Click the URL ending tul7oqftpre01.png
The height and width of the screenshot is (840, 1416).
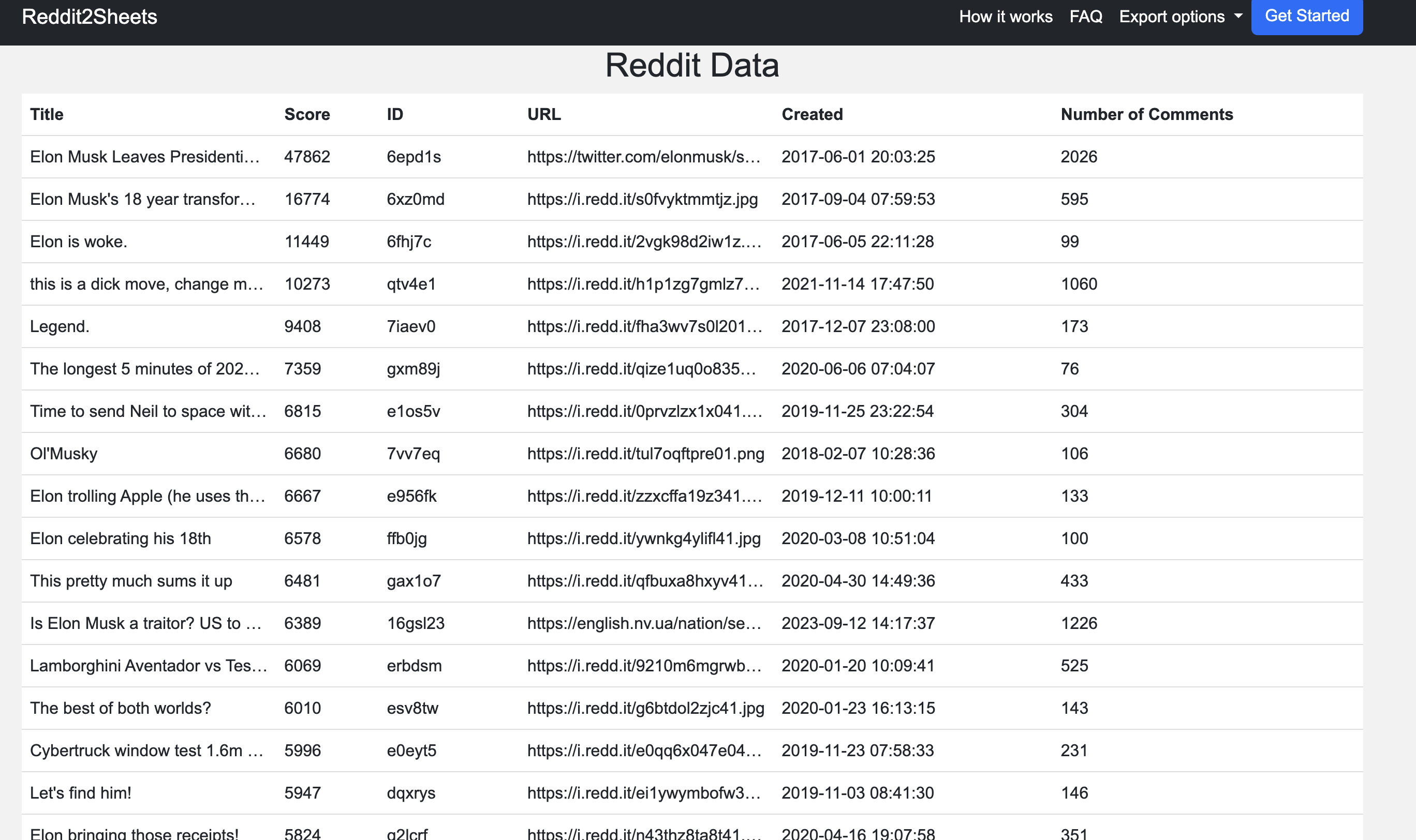[x=646, y=454]
